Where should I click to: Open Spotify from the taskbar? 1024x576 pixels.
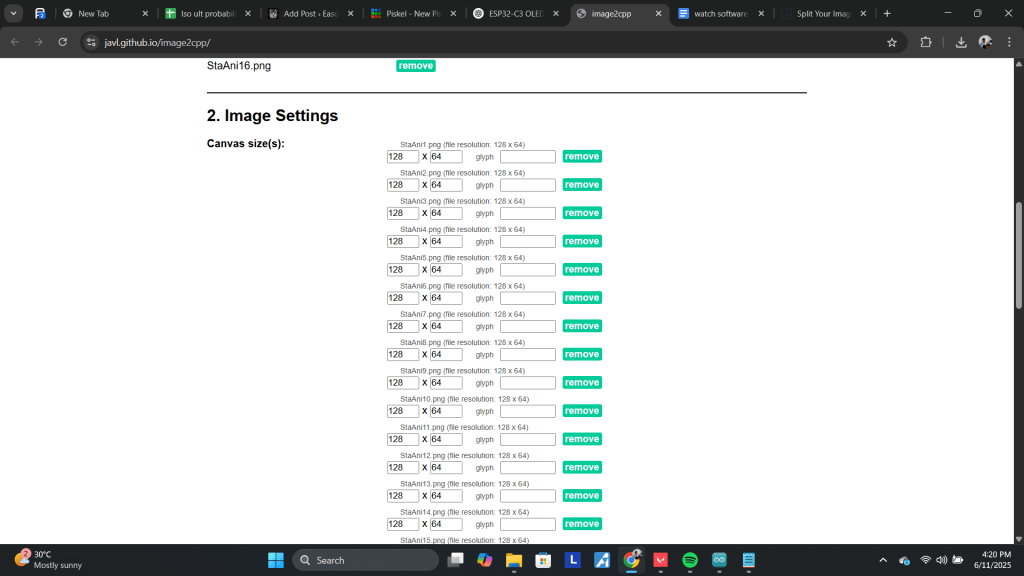pyautogui.click(x=690, y=560)
